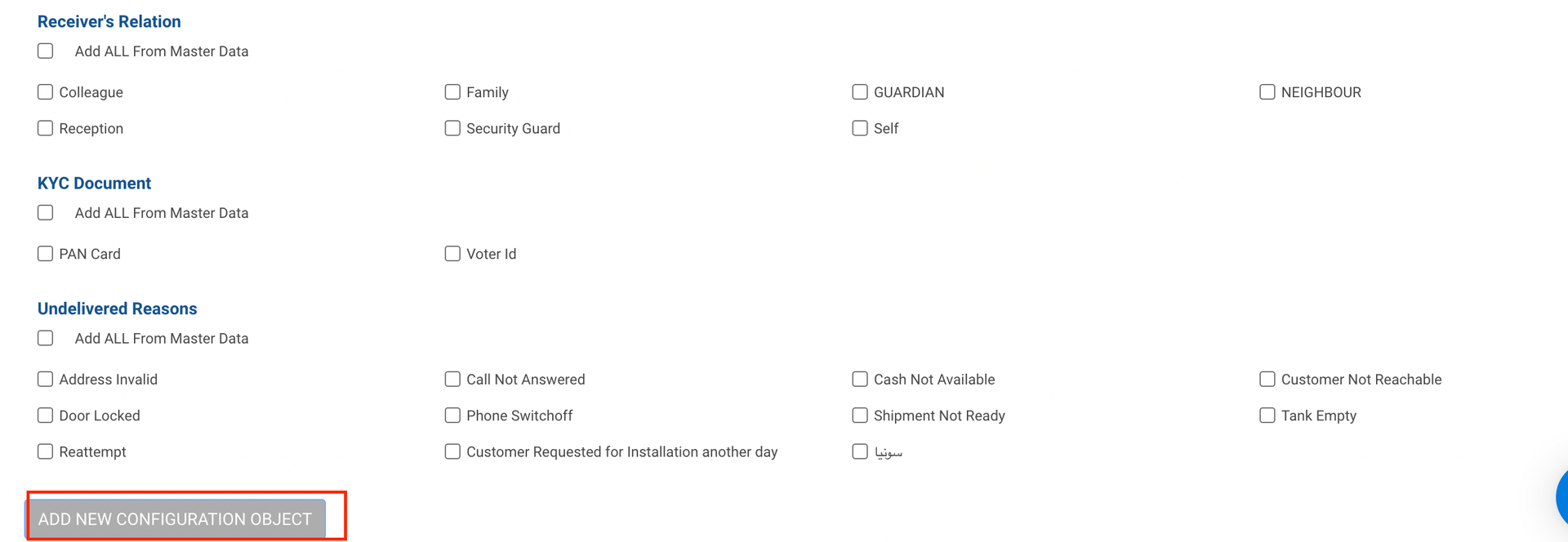The height and width of the screenshot is (542, 1568).
Task: Tick the Self relation checkbox
Action: (x=860, y=128)
